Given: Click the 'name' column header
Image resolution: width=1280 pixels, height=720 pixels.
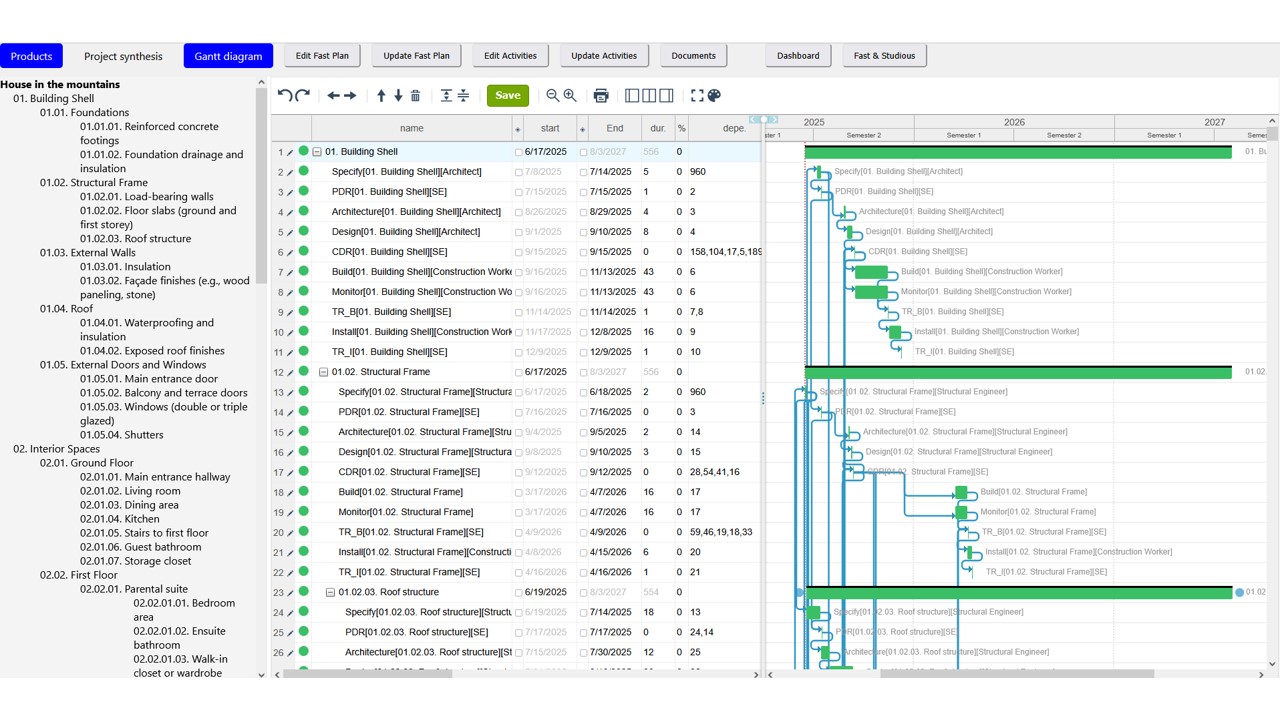Looking at the screenshot, I should [x=411, y=128].
